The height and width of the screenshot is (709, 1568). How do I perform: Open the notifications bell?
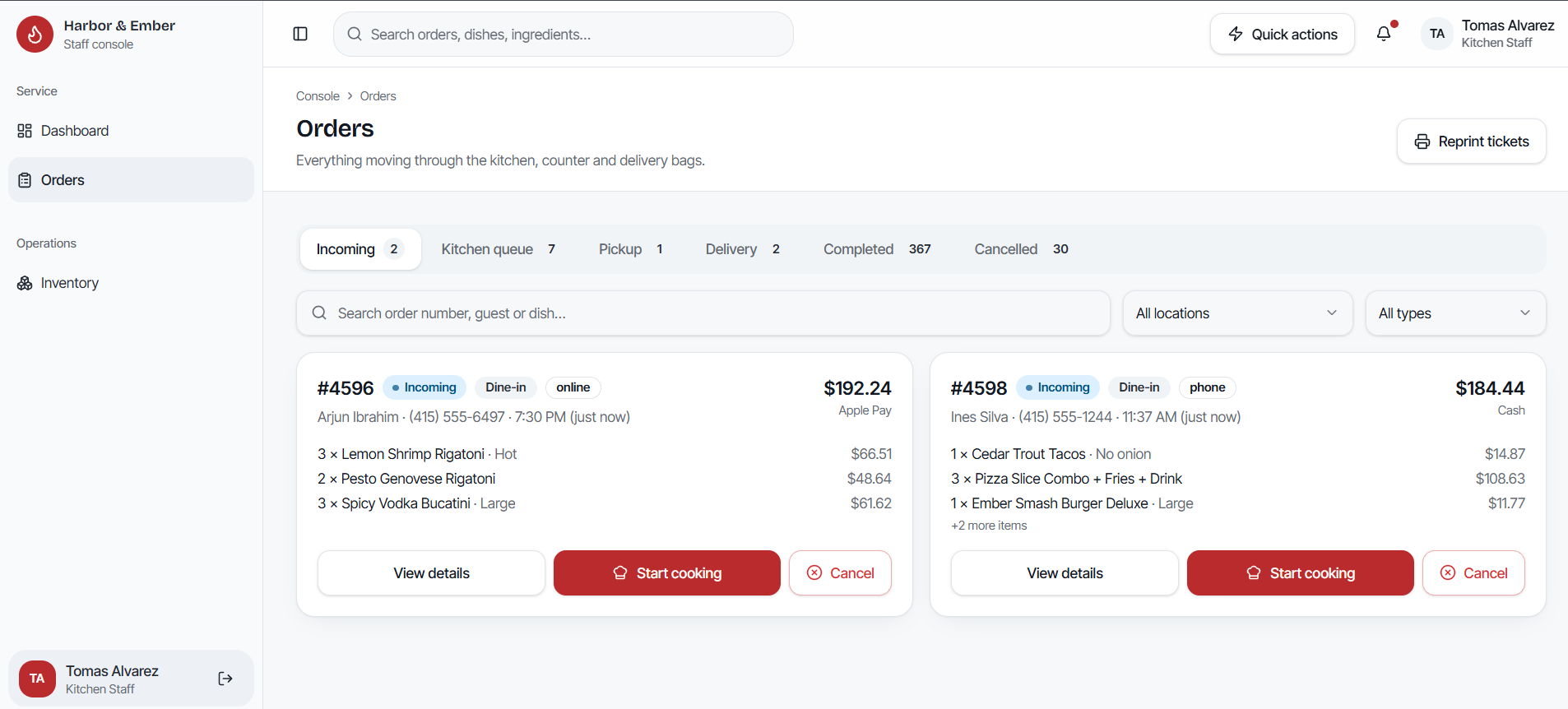(x=1384, y=34)
